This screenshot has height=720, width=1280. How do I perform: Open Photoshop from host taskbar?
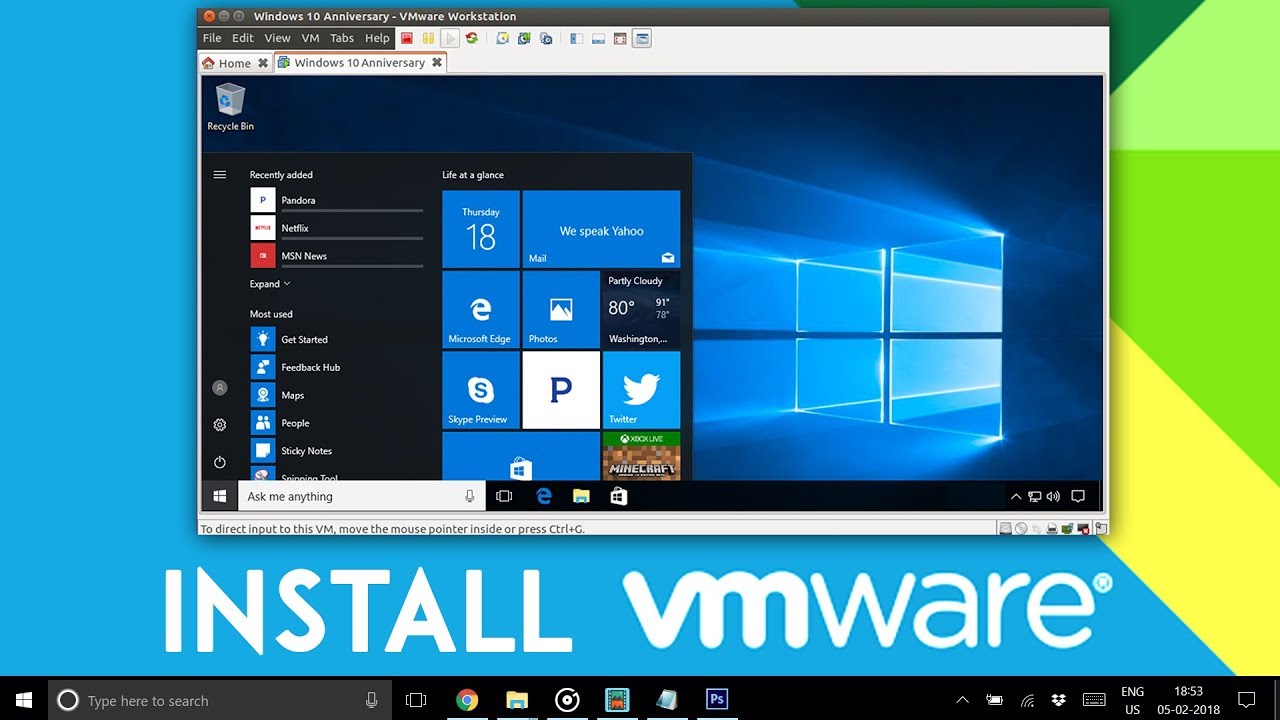[717, 700]
